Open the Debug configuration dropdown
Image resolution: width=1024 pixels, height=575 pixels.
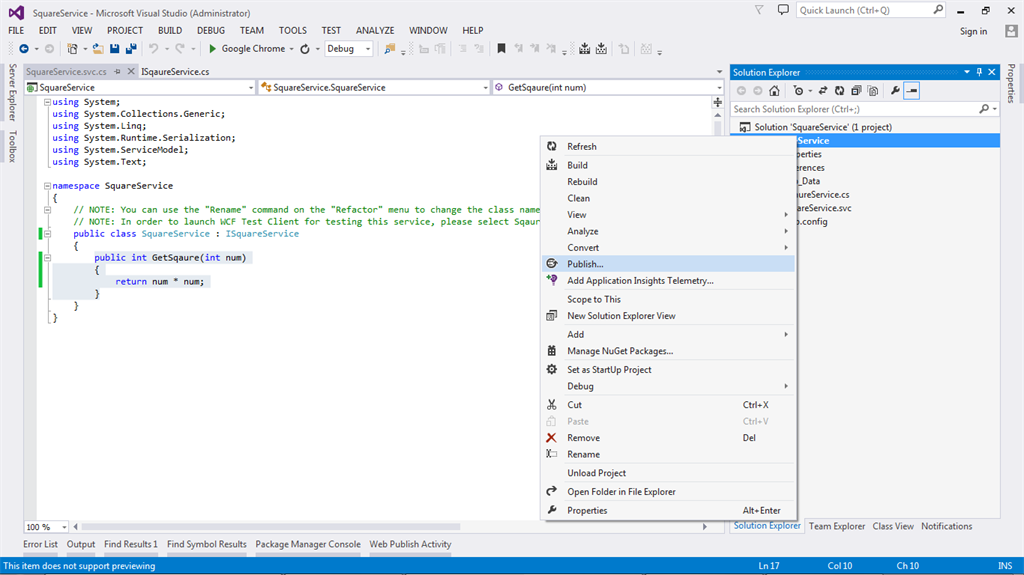coord(368,49)
